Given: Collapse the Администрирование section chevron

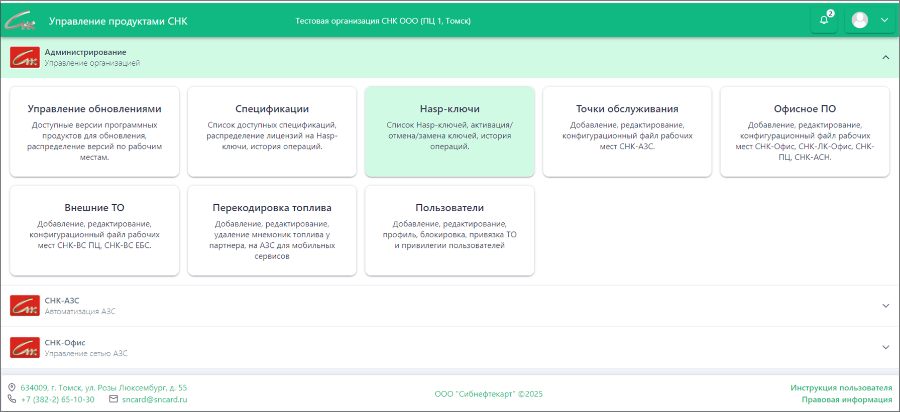Looking at the screenshot, I should click(x=885, y=57).
